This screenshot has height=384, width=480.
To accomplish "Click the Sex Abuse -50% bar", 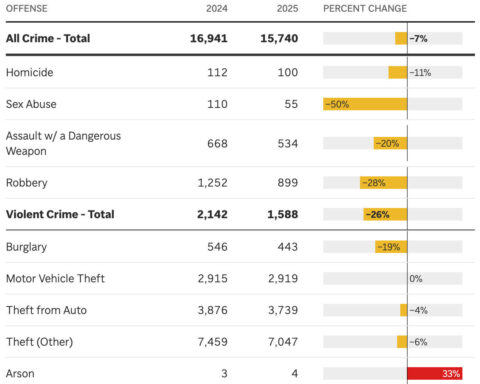I will click(x=365, y=104).
